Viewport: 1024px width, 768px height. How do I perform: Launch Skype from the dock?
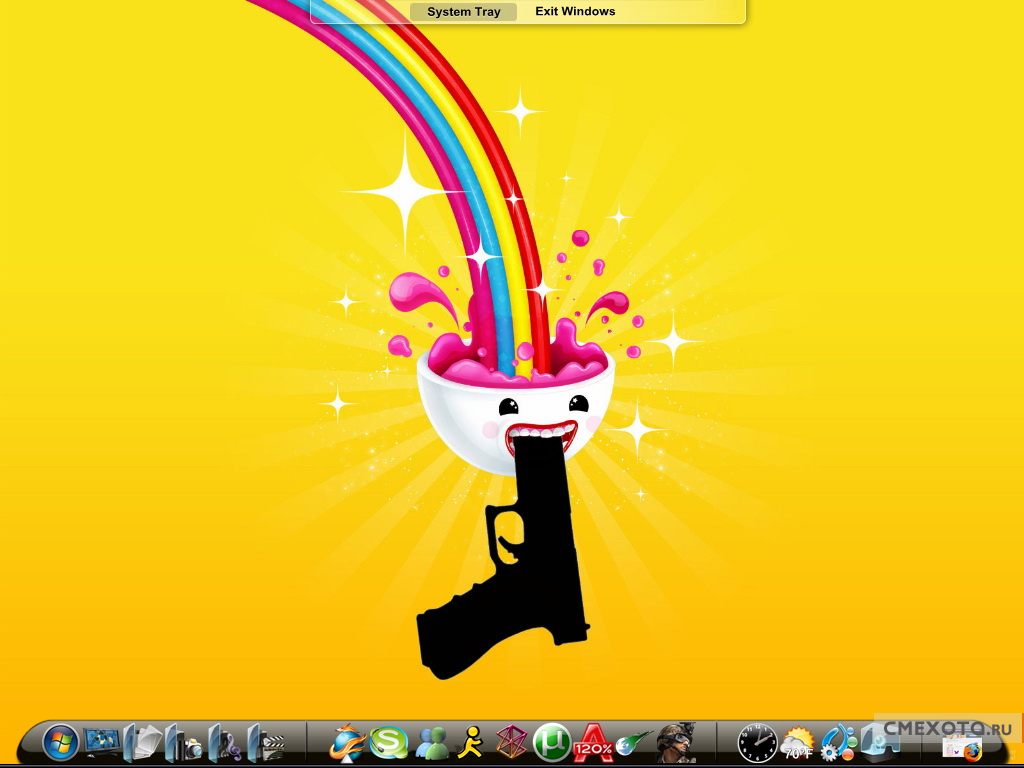389,742
